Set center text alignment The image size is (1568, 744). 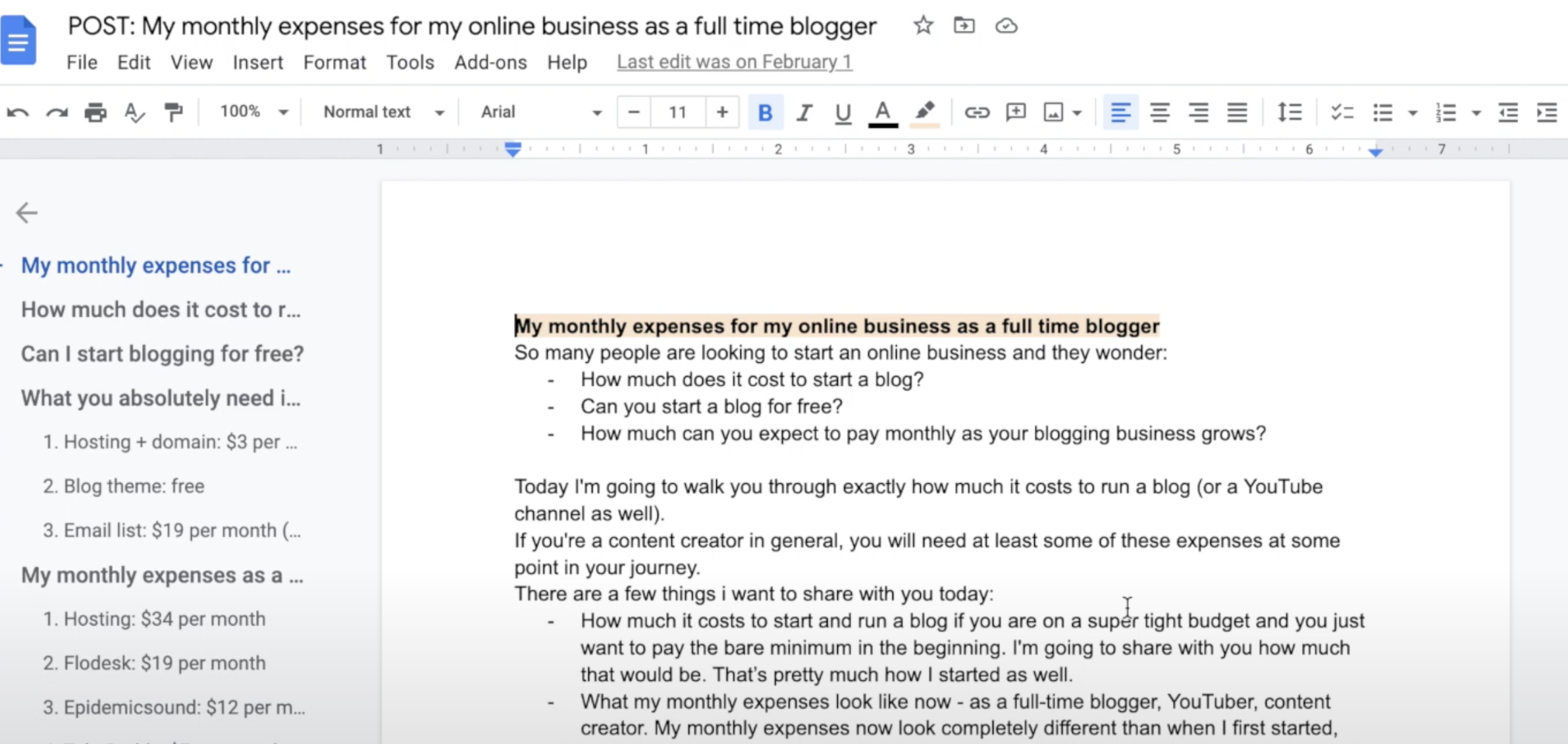(1160, 113)
